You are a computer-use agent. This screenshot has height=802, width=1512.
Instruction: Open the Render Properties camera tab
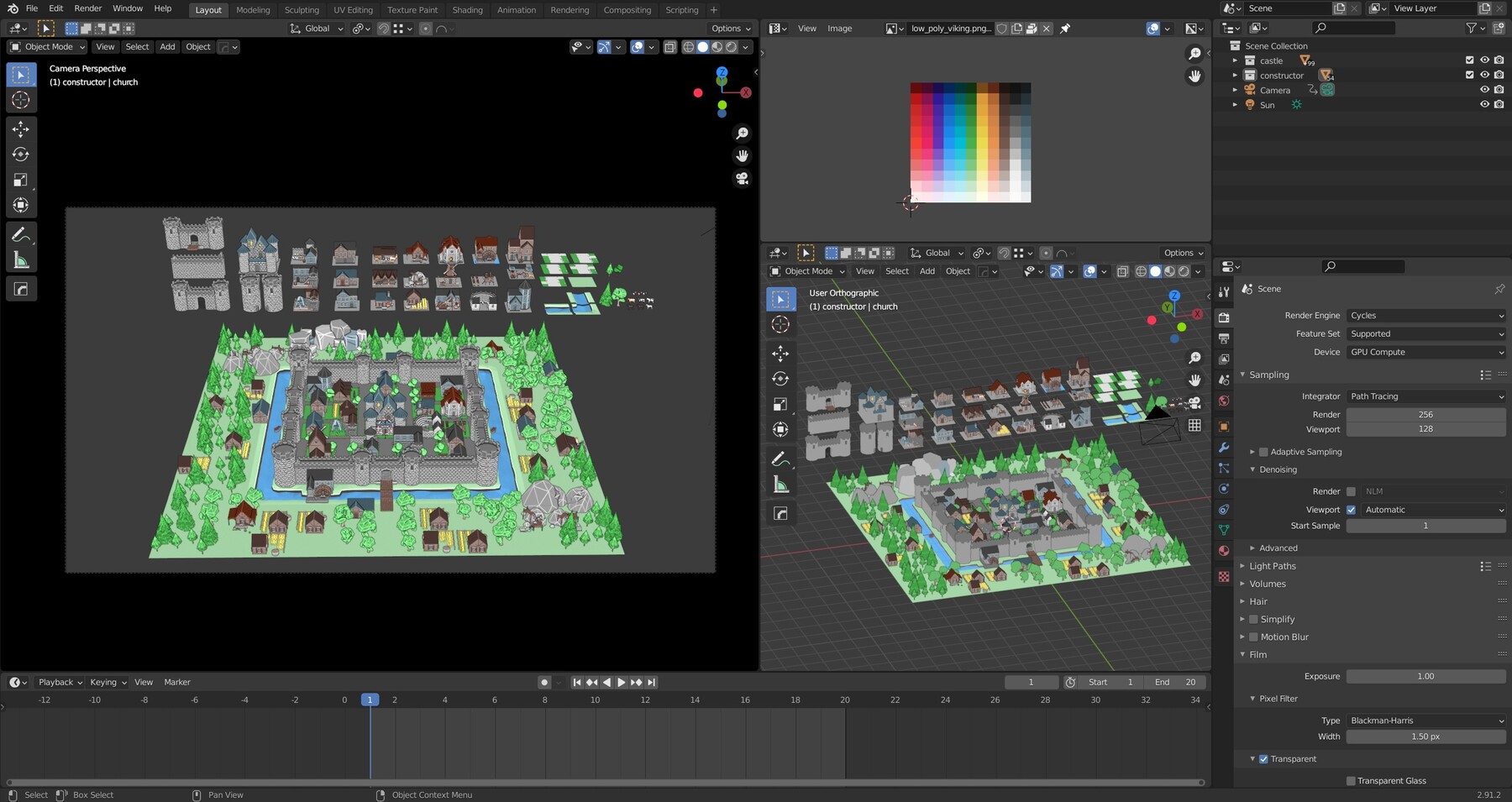coord(1224,317)
